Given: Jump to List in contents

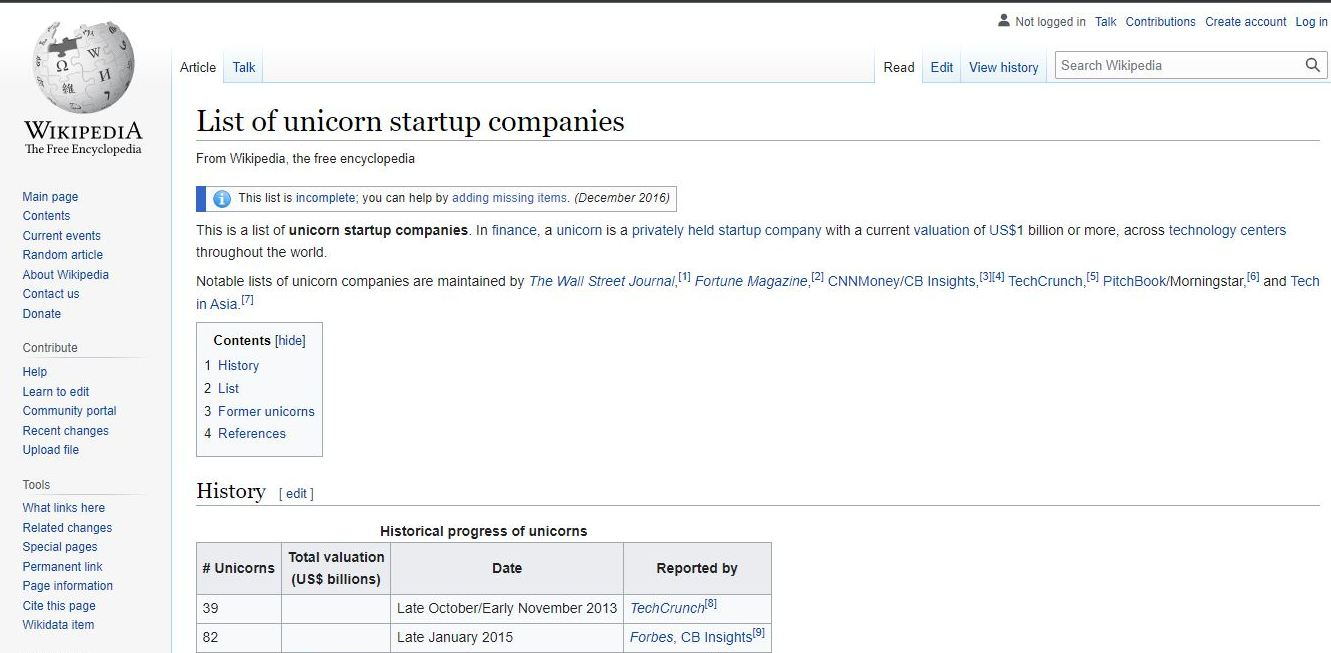Looking at the screenshot, I should pyautogui.click(x=229, y=388).
